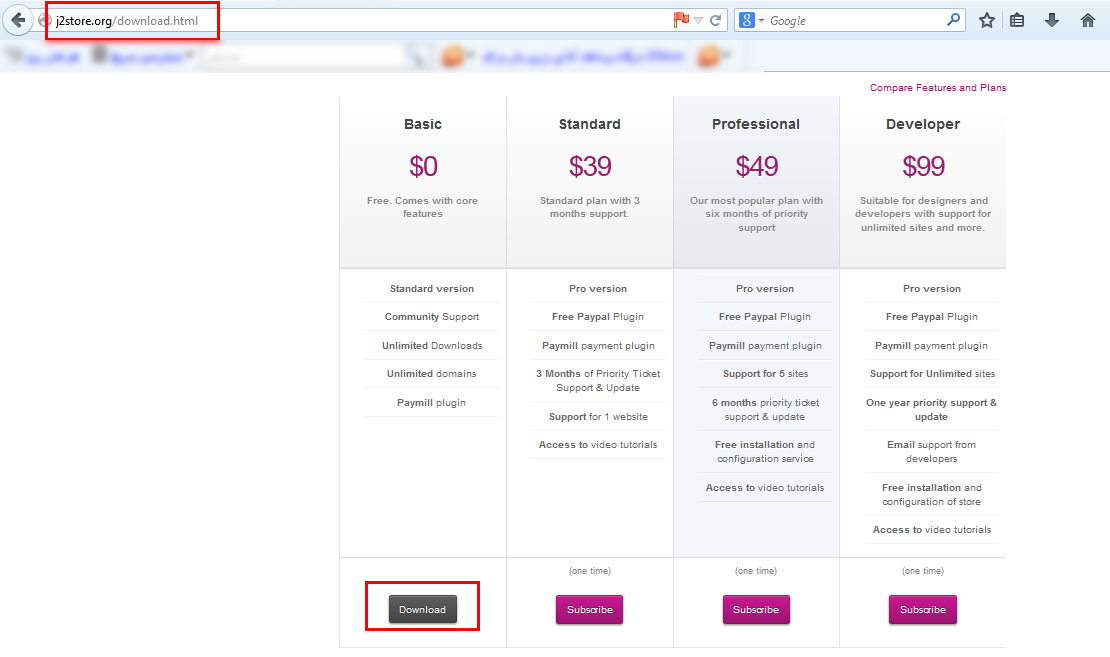Click the browser Back arrow button
Screen dimensions: 1110x657
pyautogui.click(x=18, y=20)
